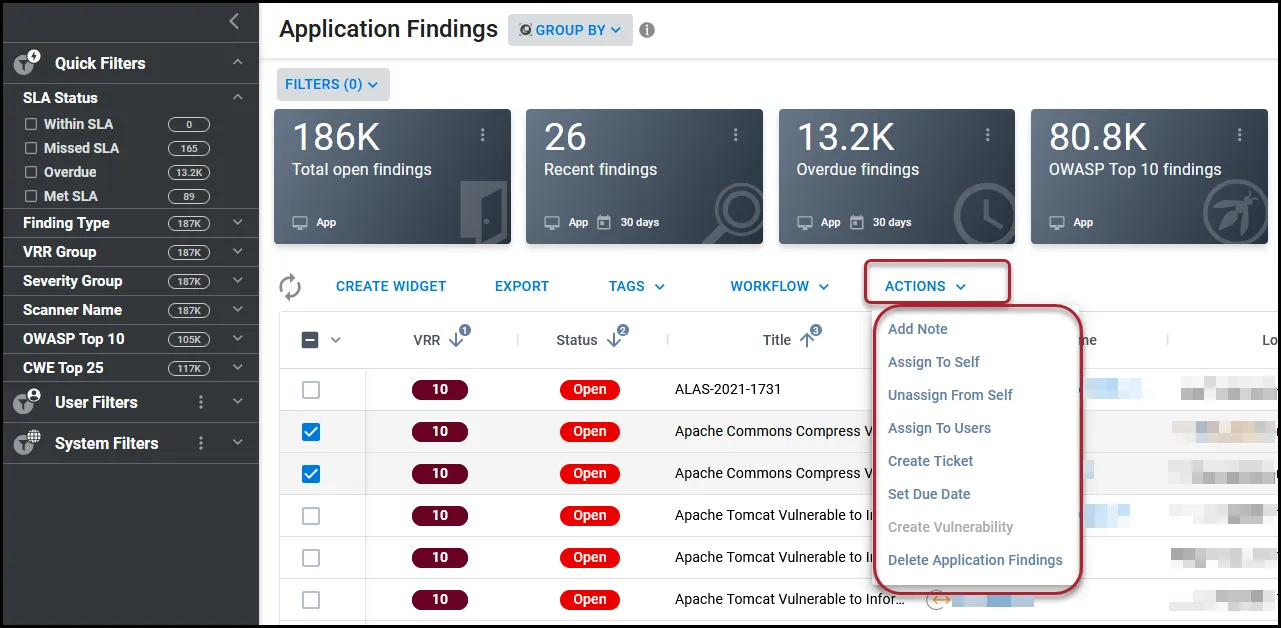Viewport: 1281px width, 628px height.
Task: Click the Export button
Action: pos(522,286)
